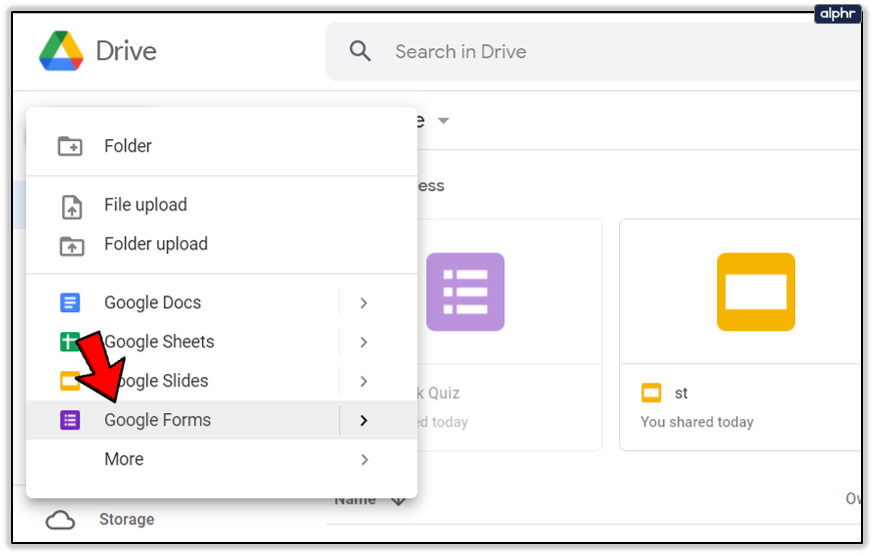Select Google Forms from the menu
Screen dimensions: 874x555
coord(158,421)
